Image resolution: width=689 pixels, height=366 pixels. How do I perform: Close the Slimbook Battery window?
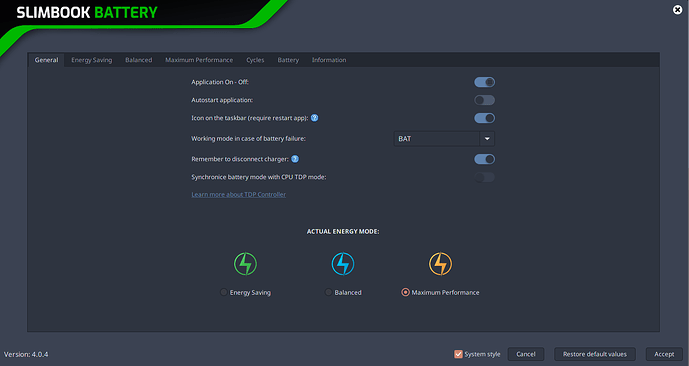click(678, 10)
